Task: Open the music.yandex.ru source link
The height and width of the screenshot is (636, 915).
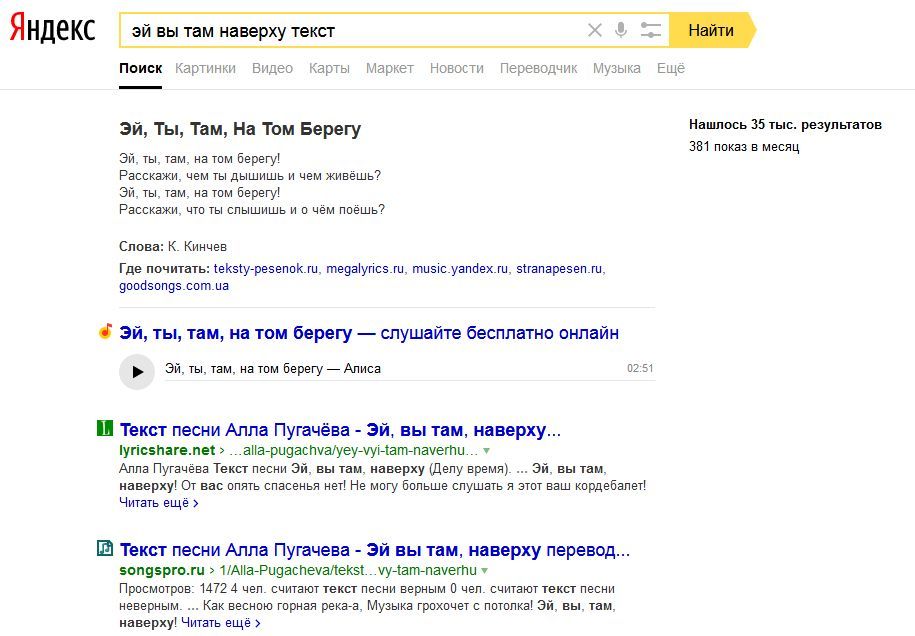Action: [x=460, y=269]
